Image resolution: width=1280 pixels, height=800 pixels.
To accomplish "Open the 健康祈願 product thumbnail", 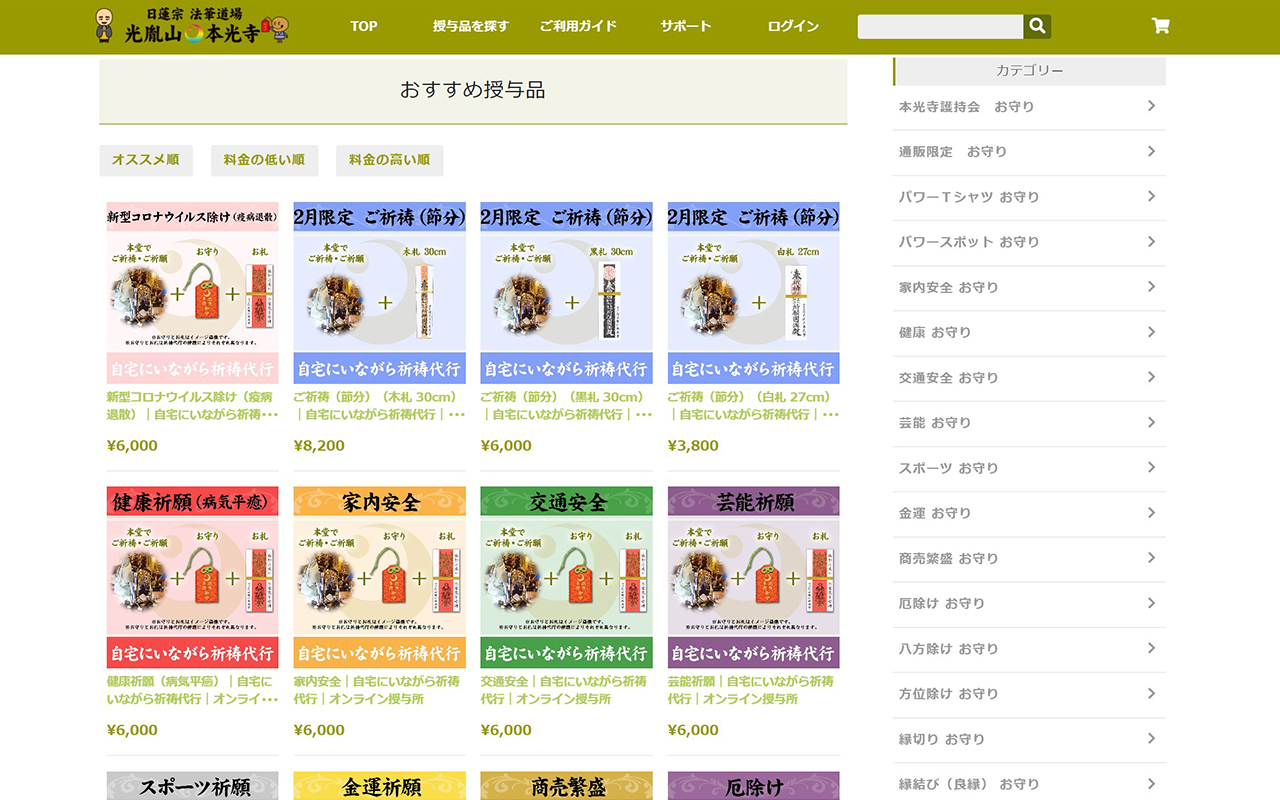I will point(192,577).
